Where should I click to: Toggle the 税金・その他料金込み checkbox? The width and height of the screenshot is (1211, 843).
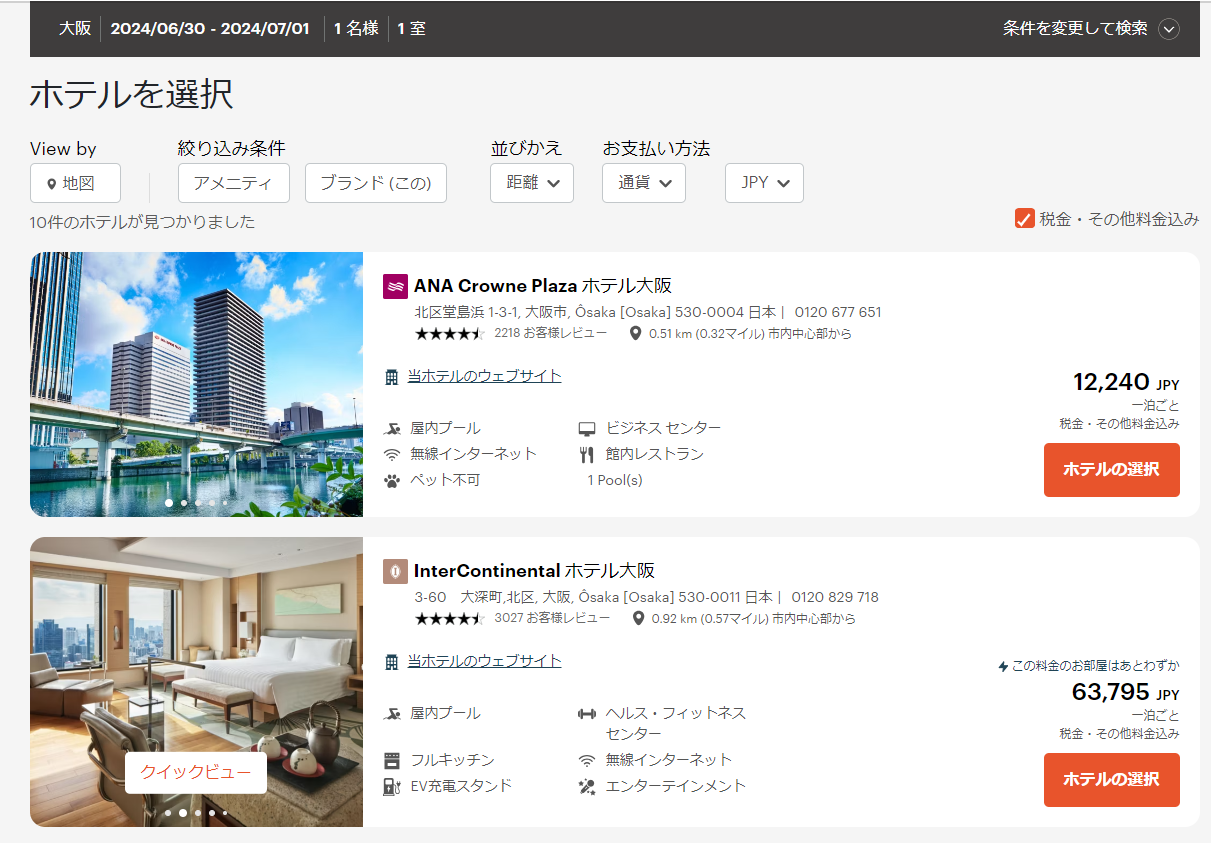tap(1024, 219)
